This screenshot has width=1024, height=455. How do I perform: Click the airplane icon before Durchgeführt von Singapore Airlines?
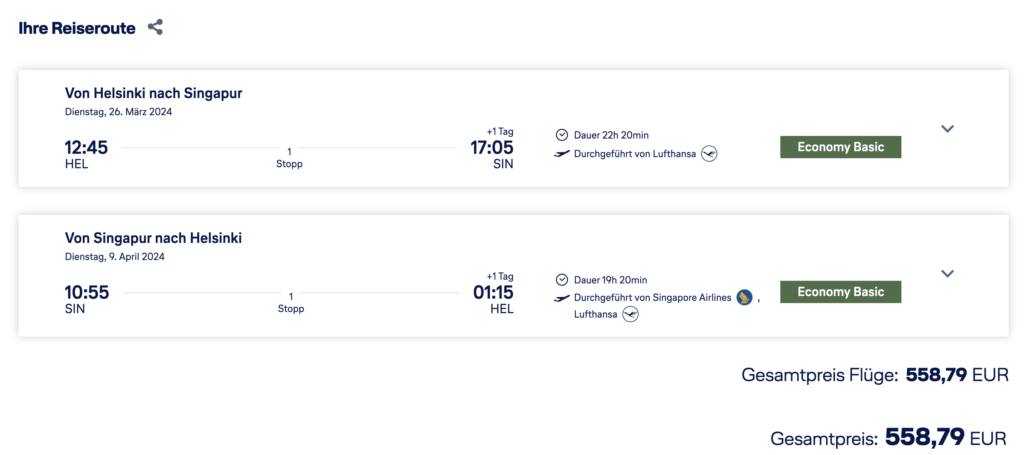(561, 298)
